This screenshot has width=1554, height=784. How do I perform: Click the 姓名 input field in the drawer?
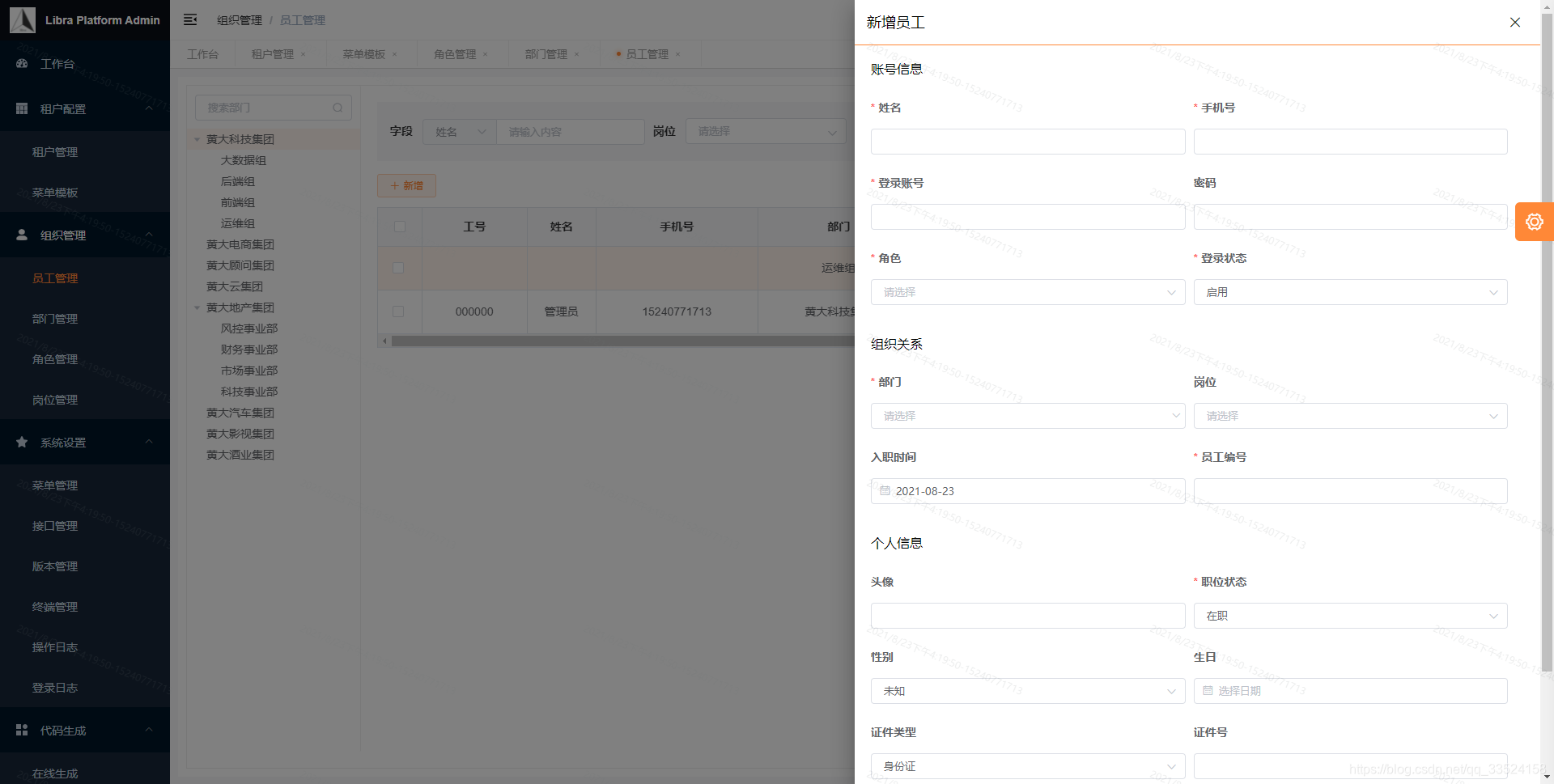pos(1026,141)
